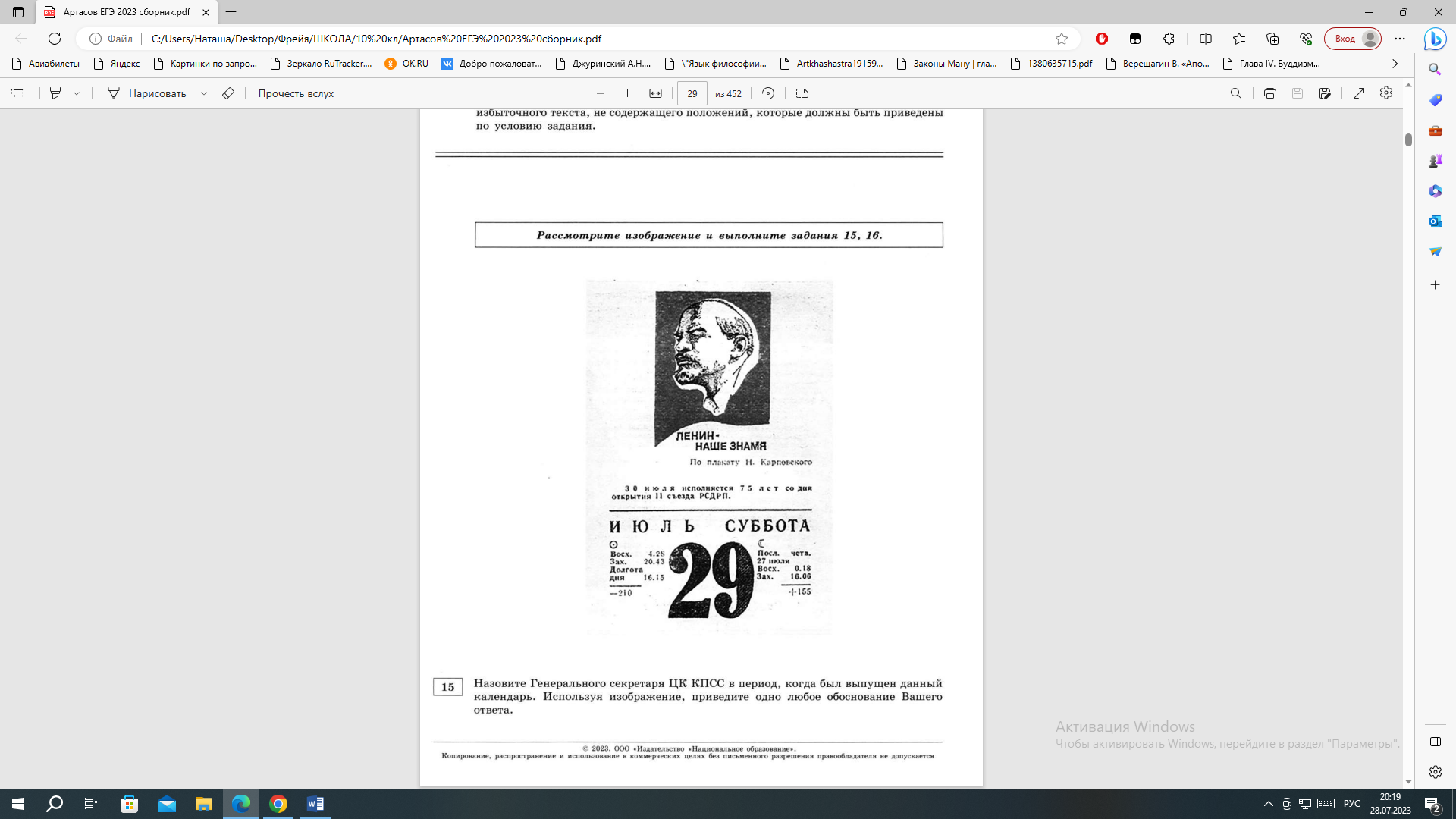Open Task View on taskbar
Viewport: 1456px width, 819px height.
pos(91,804)
